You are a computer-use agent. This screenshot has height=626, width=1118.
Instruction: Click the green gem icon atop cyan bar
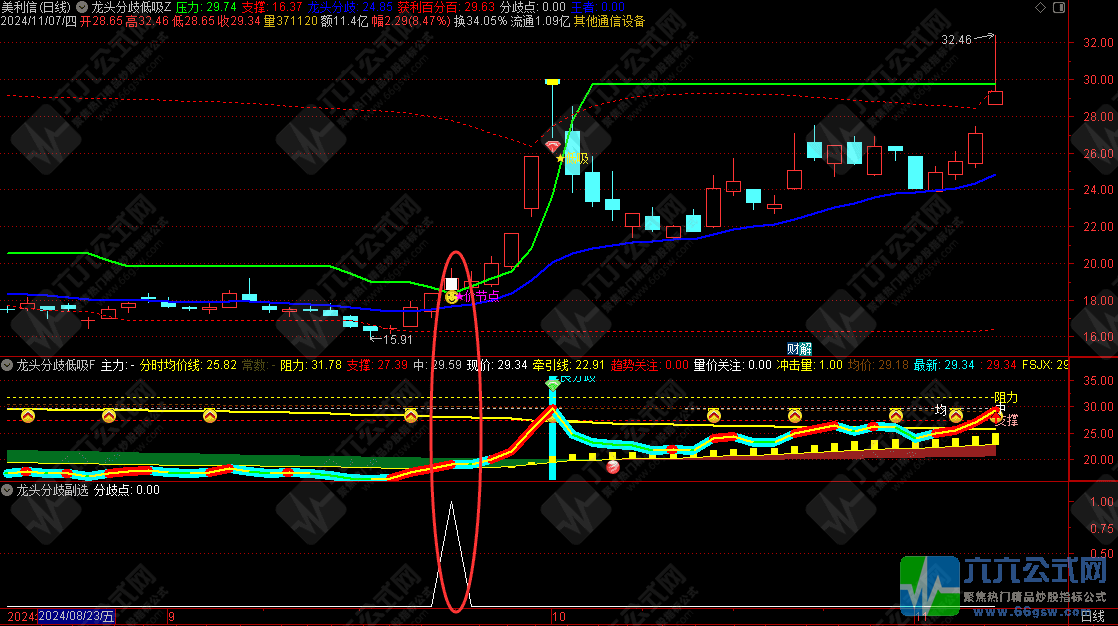click(x=553, y=384)
